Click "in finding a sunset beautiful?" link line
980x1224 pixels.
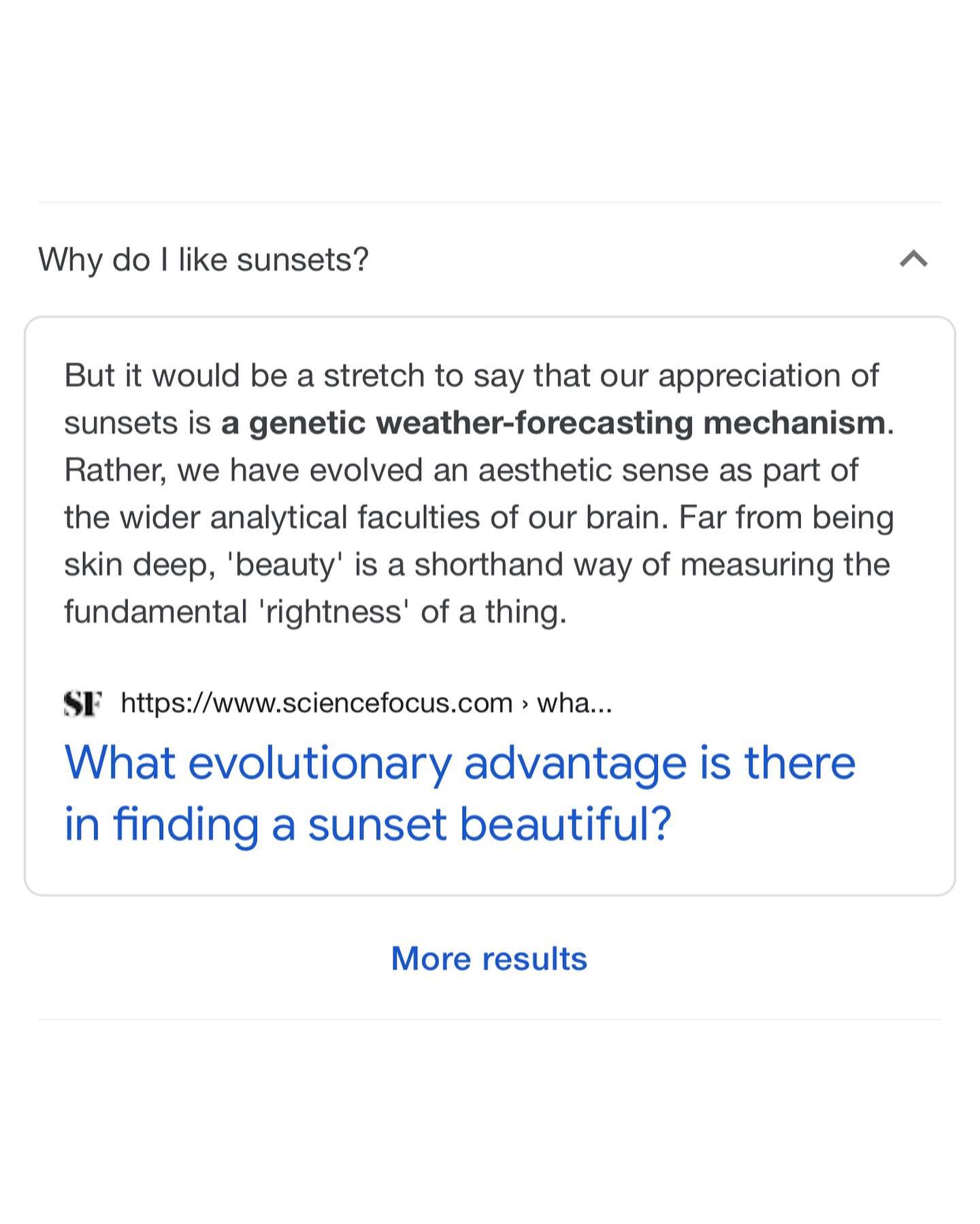tap(367, 824)
